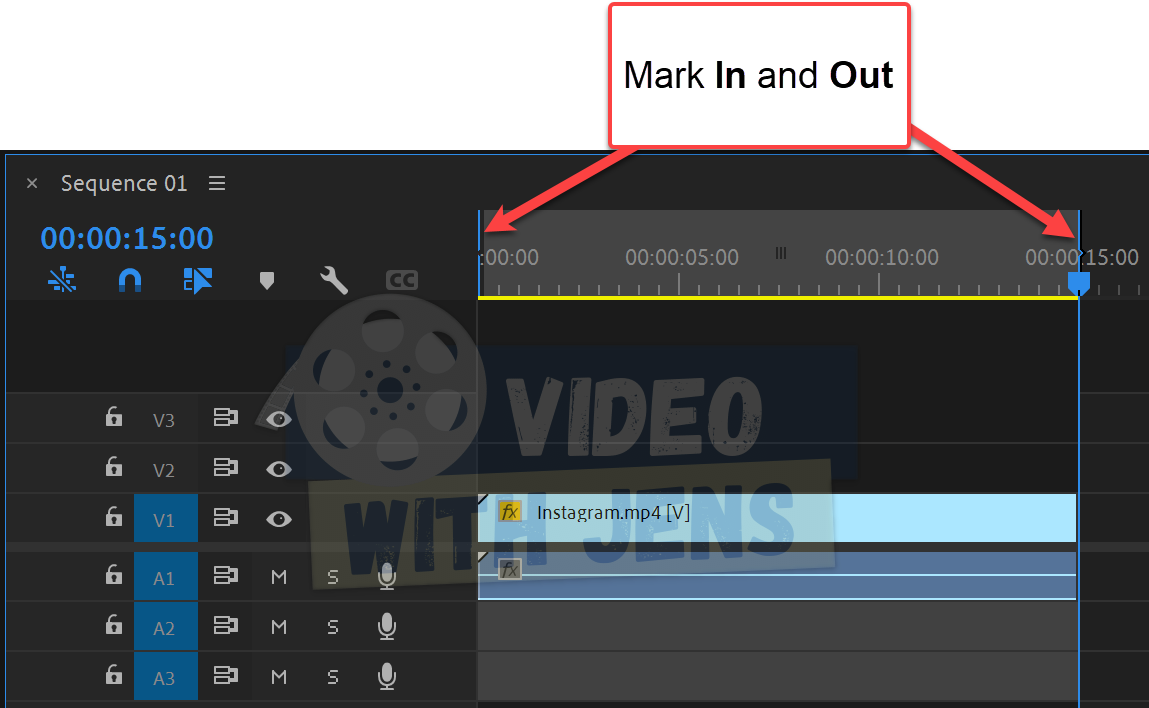This screenshot has width=1149, height=708.
Task: Hide track V3 with eye icon
Action: click(278, 419)
